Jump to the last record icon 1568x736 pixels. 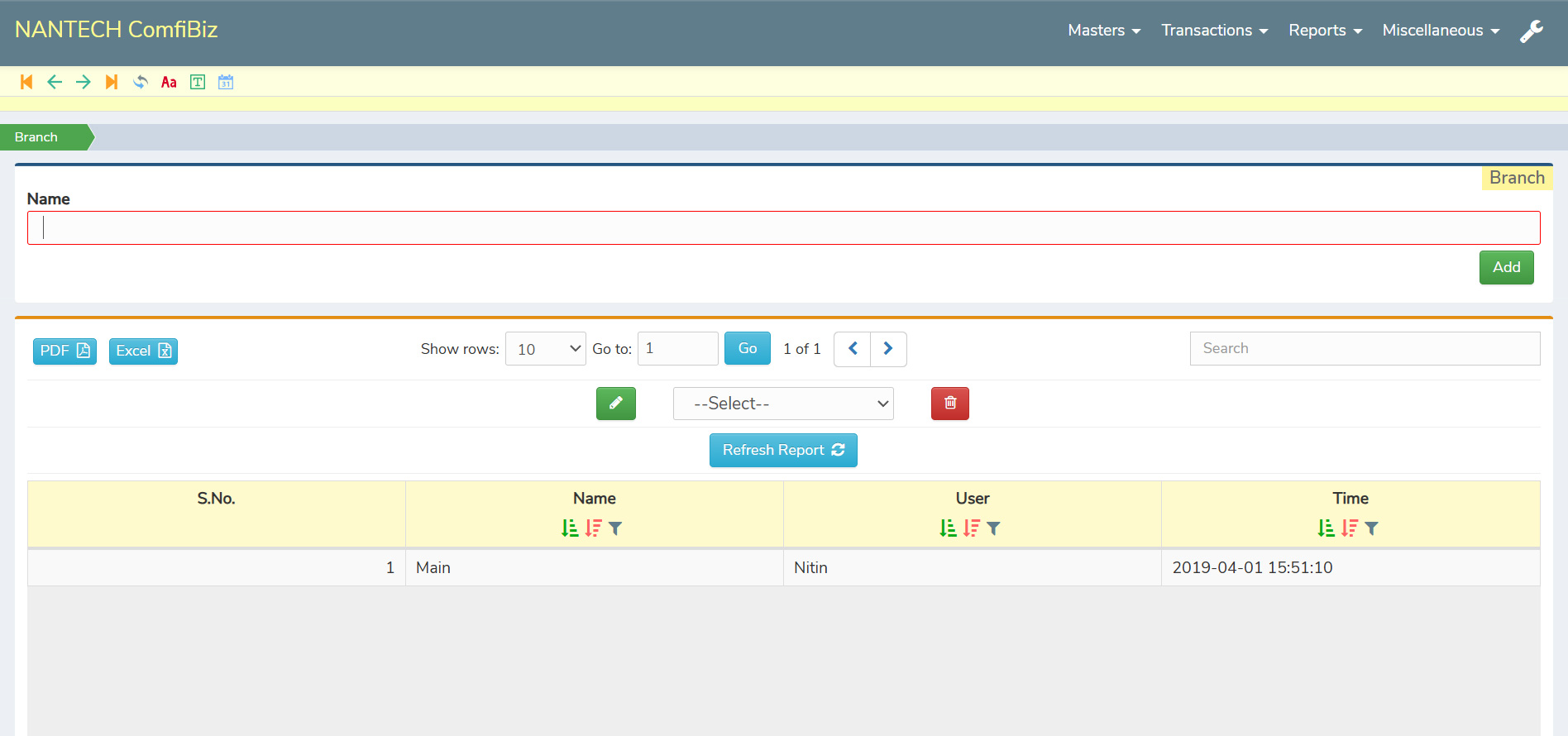pos(112,82)
